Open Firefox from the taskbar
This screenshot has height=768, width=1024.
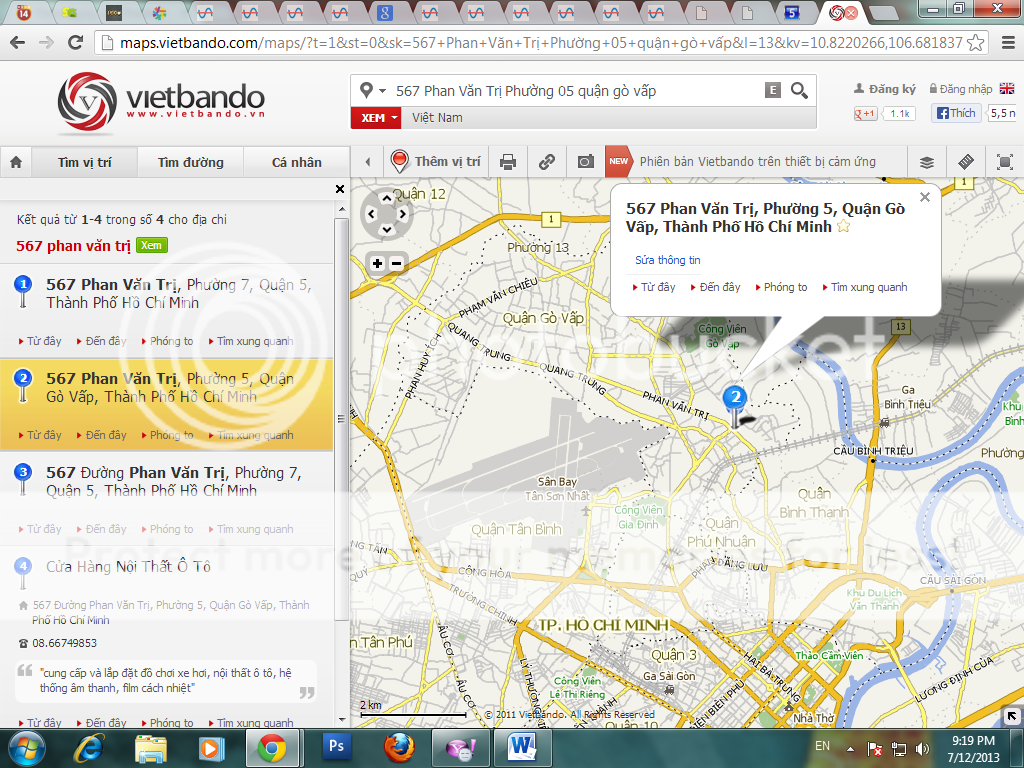(399, 746)
